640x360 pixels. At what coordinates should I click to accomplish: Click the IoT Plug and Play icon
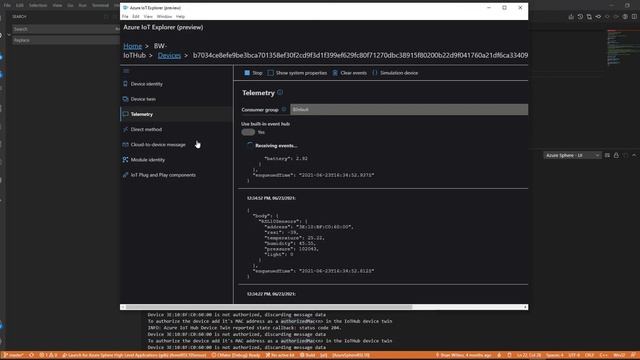pos(125,175)
